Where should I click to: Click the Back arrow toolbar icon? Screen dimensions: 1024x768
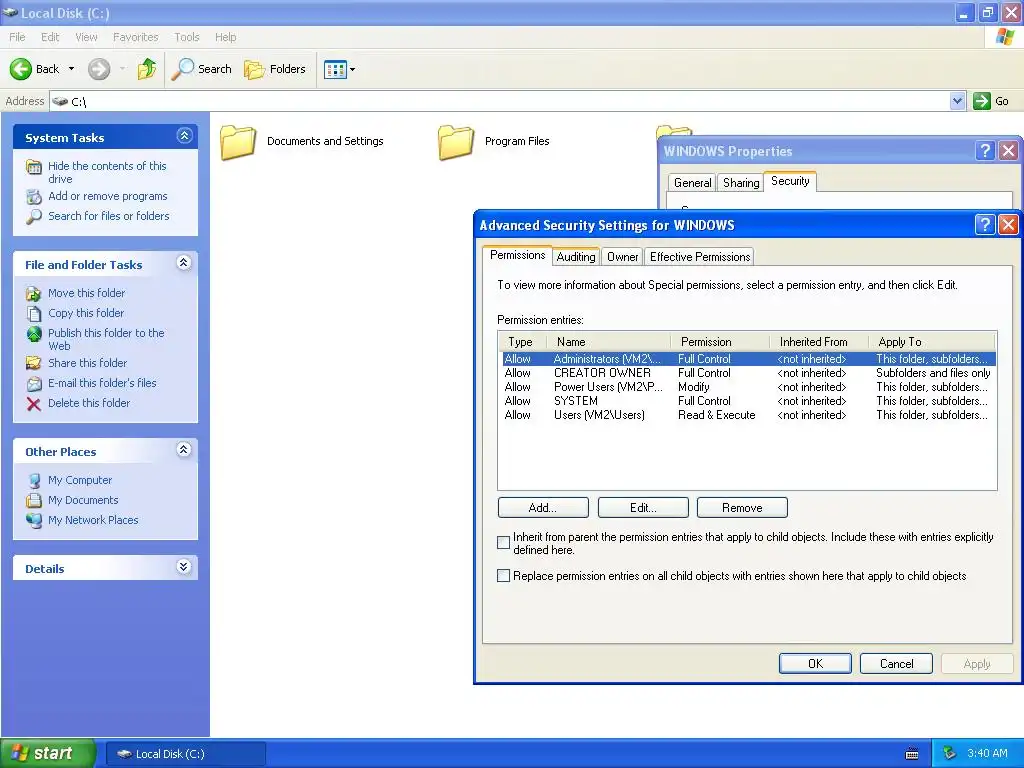coord(21,69)
